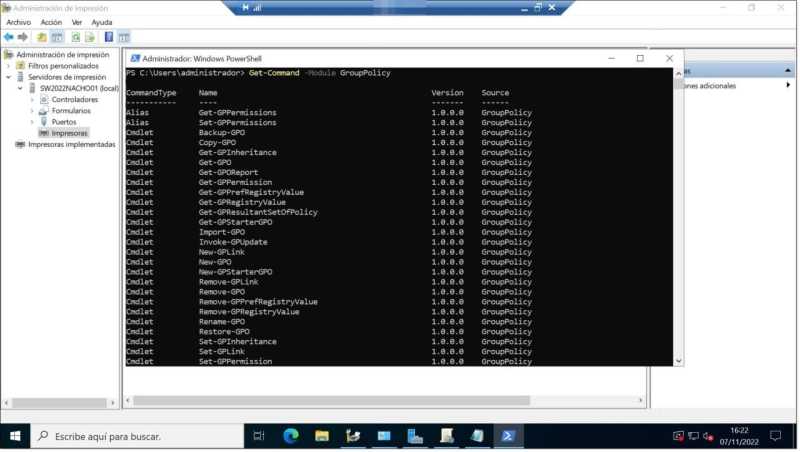
Task: Click the Get-Command text in PowerShell
Action: pyautogui.click(x=274, y=73)
